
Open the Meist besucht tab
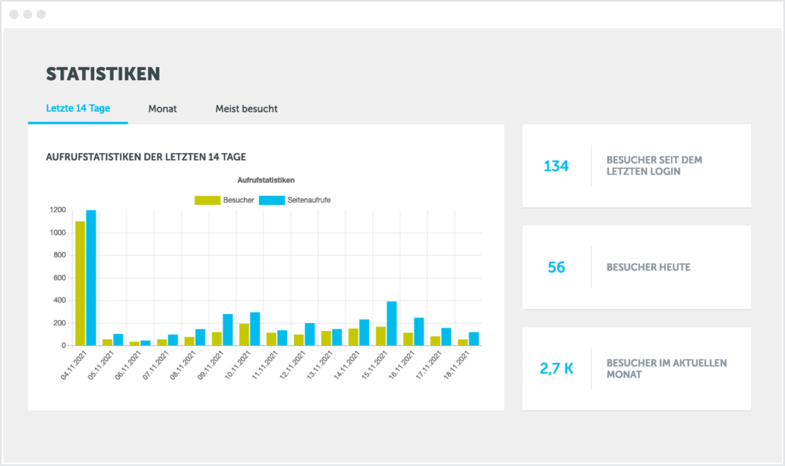tap(246, 108)
